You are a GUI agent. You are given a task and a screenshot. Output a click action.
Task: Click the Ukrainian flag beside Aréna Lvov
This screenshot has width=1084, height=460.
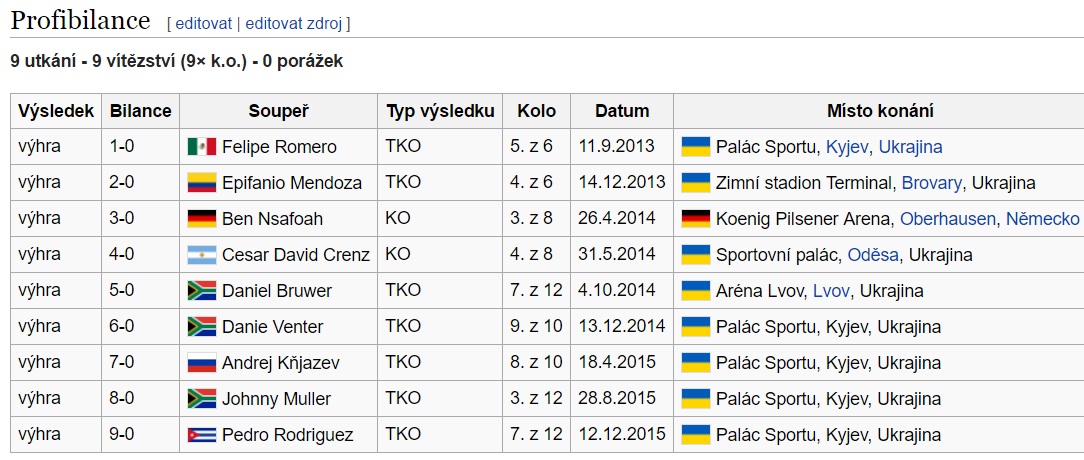click(x=695, y=291)
